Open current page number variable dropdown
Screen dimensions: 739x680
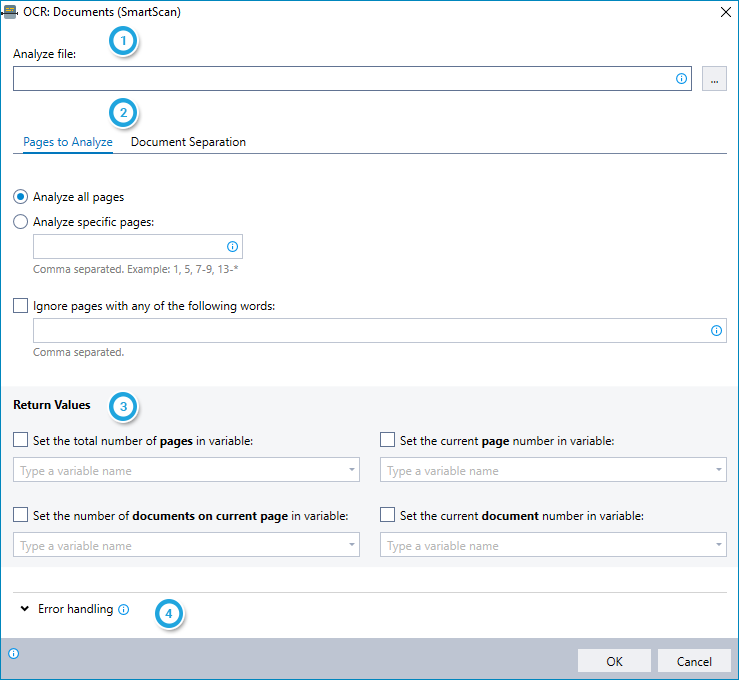[x=719, y=470]
